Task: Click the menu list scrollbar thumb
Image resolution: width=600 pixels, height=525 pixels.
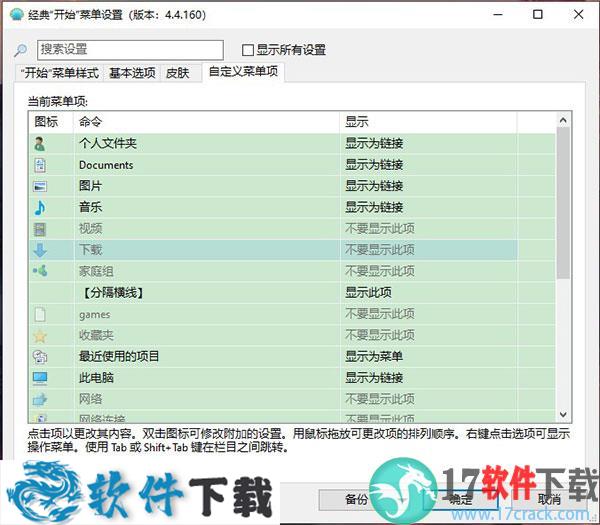Action: [x=563, y=203]
